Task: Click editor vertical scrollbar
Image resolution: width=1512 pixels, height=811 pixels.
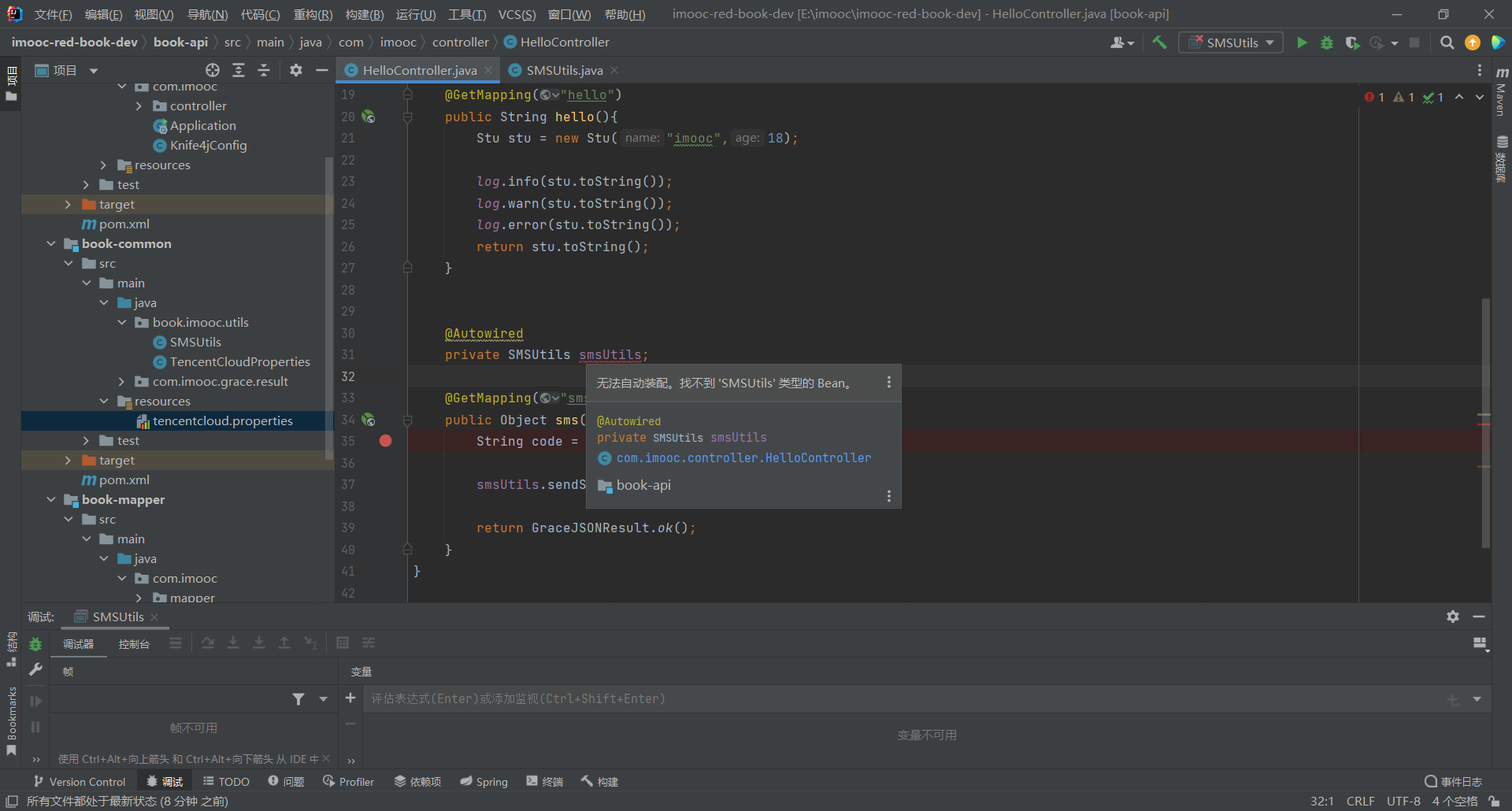Action: tap(1485, 423)
